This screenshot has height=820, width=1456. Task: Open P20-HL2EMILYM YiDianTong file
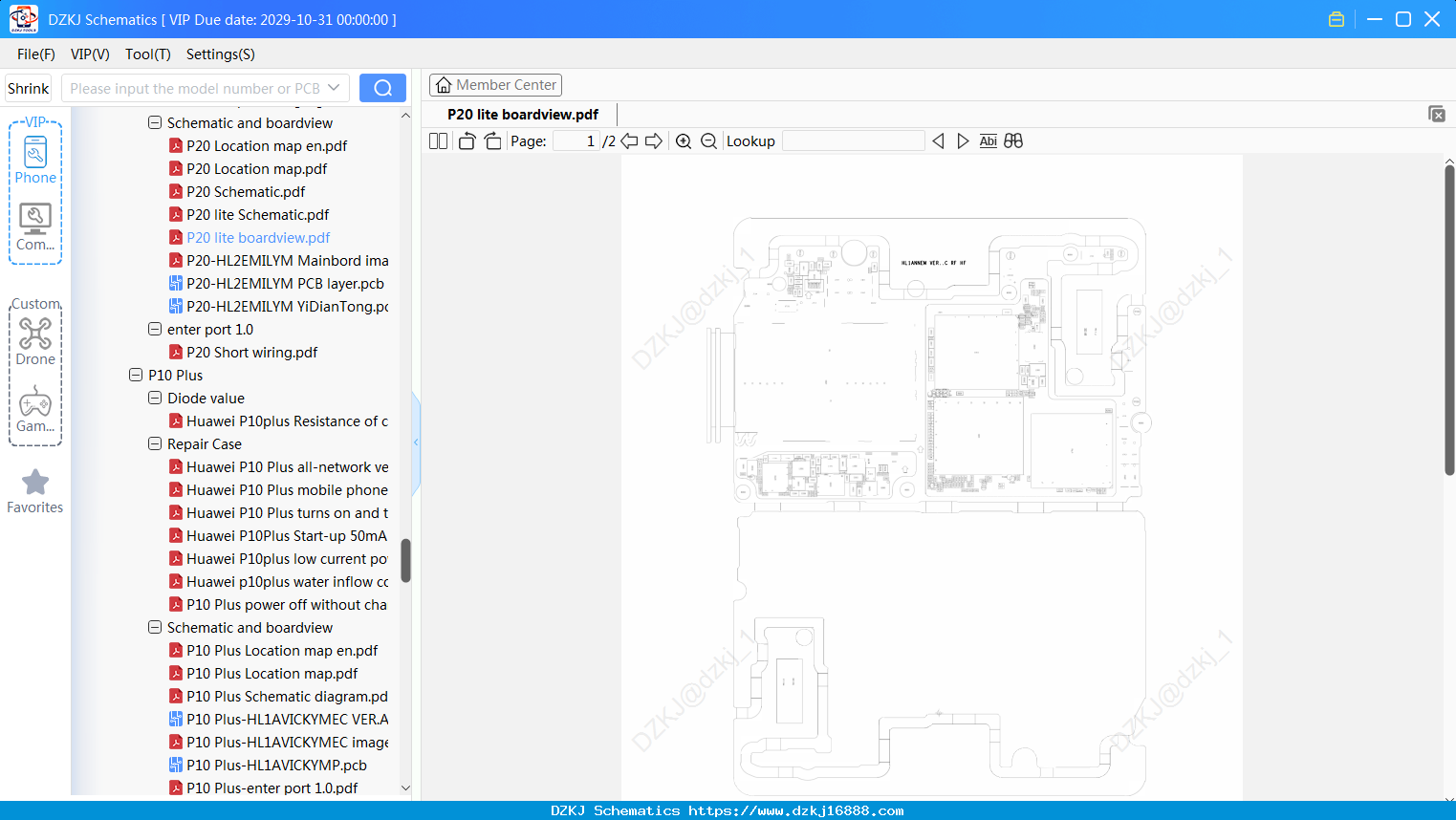pyautogui.click(x=287, y=306)
